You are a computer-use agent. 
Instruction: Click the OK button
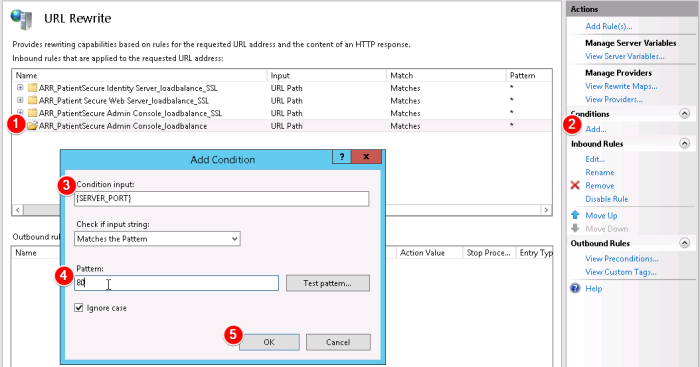pos(269,342)
